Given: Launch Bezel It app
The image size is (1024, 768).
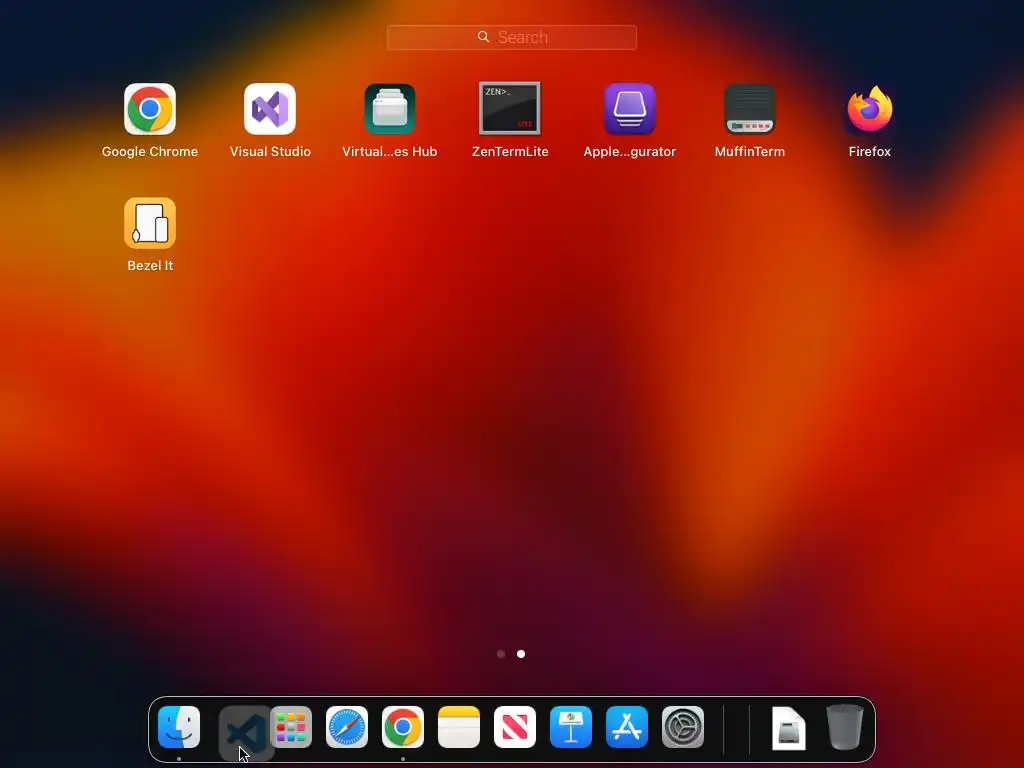Looking at the screenshot, I should coord(150,223).
